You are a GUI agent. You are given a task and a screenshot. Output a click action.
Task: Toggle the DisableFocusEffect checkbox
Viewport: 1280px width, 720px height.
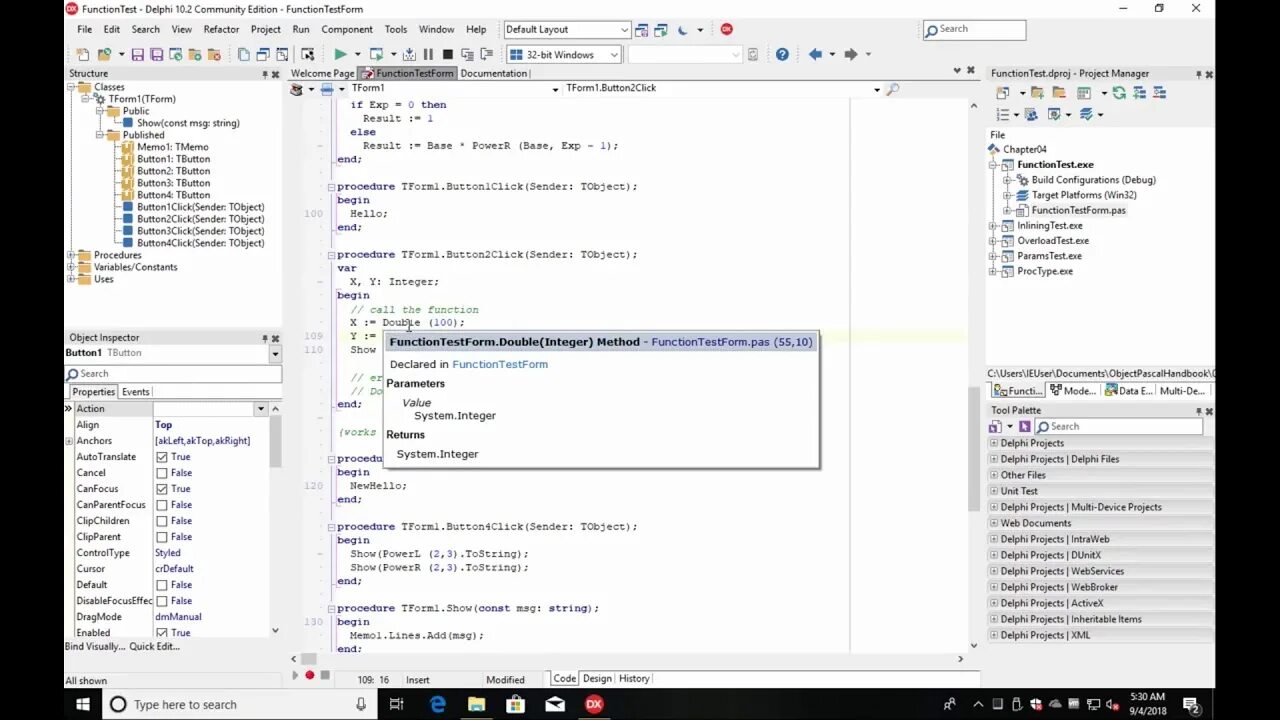point(162,601)
